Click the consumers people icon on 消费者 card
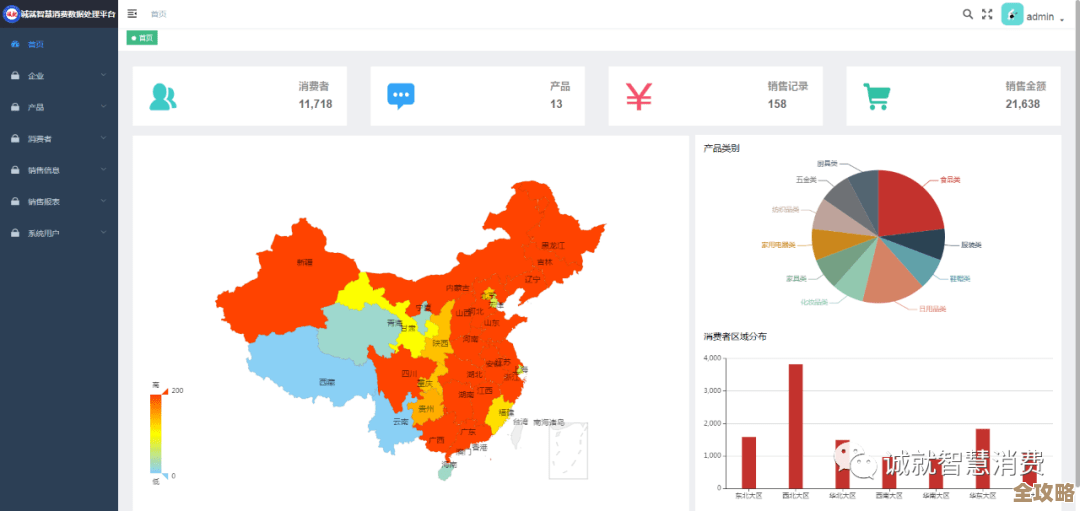The width and height of the screenshot is (1080, 511). pyautogui.click(x=163, y=96)
